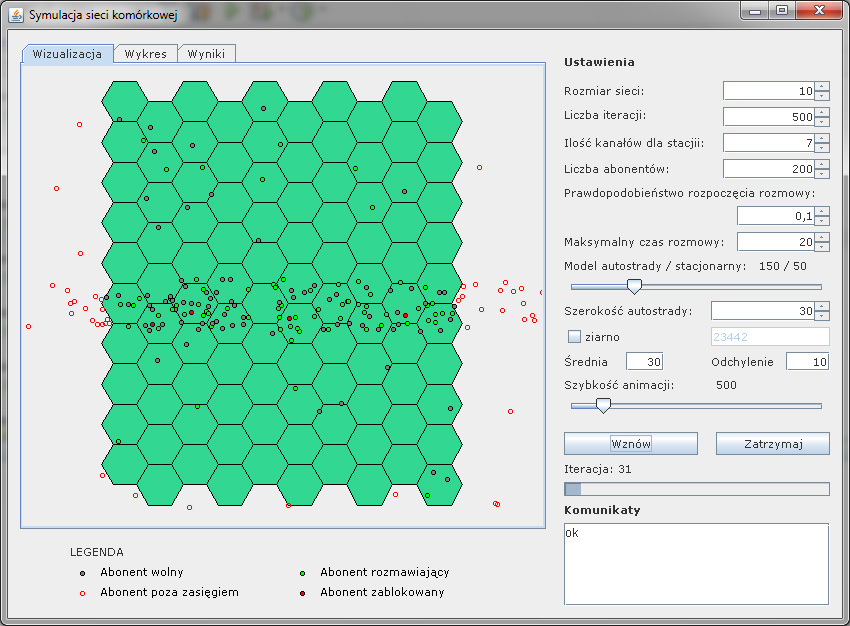The height and width of the screenshot is (626, 850).
Task: Click the gray 'Abonent wolny' legend dot
Action: click(x=83, y=573)
